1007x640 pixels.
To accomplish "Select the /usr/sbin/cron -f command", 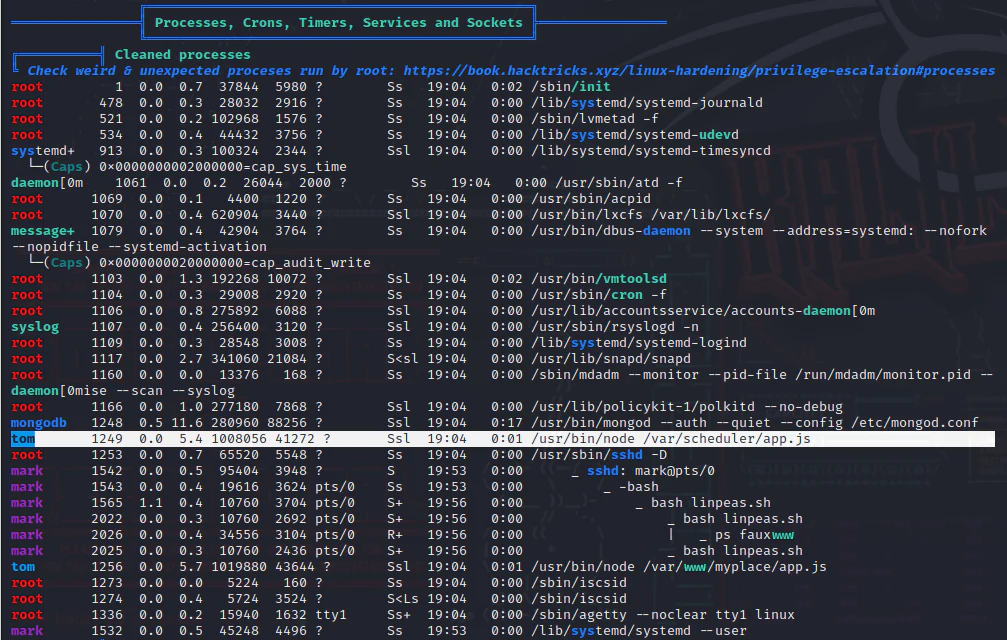I will tap(599, 295).
